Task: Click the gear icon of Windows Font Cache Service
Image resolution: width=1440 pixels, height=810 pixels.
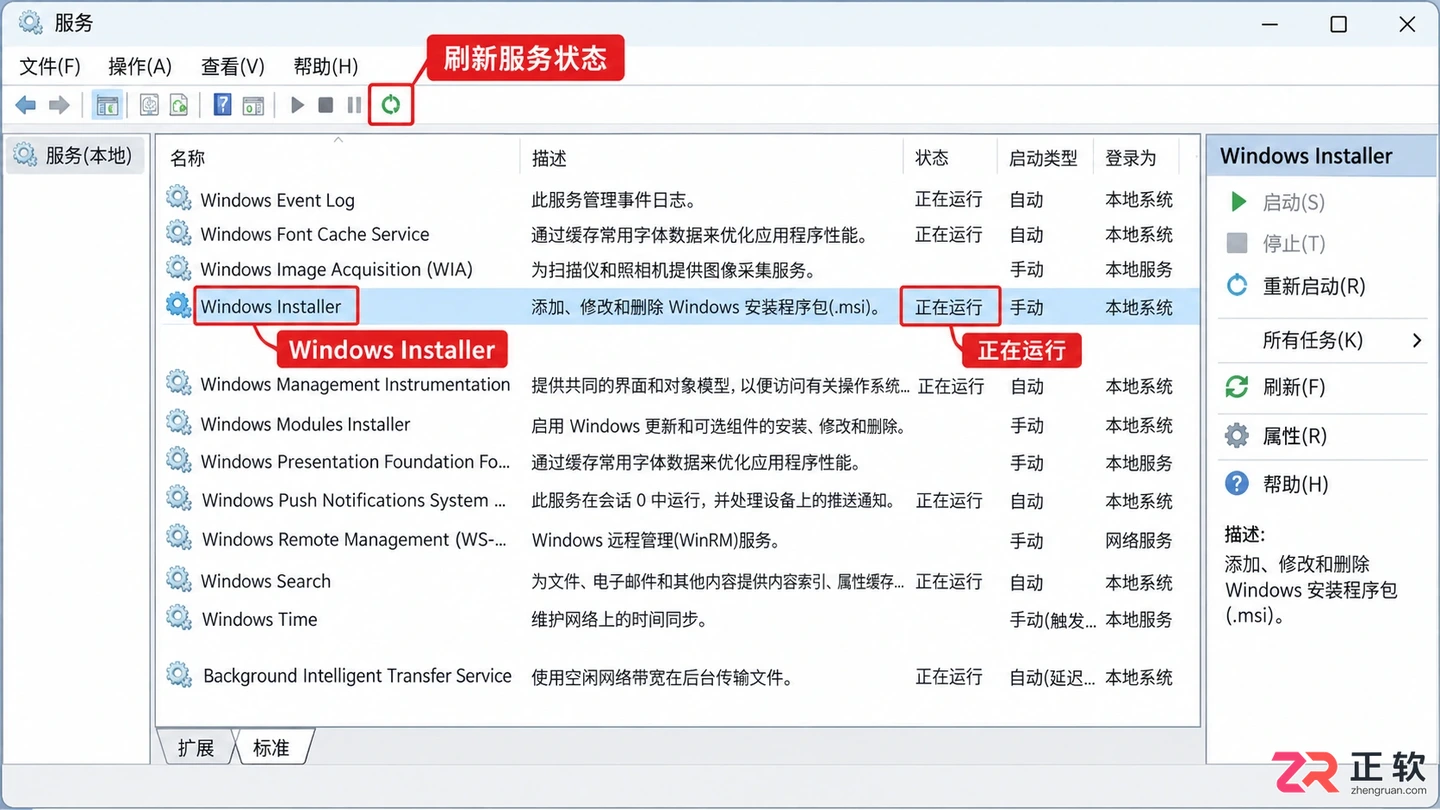Action: click(x=179, y=233)
